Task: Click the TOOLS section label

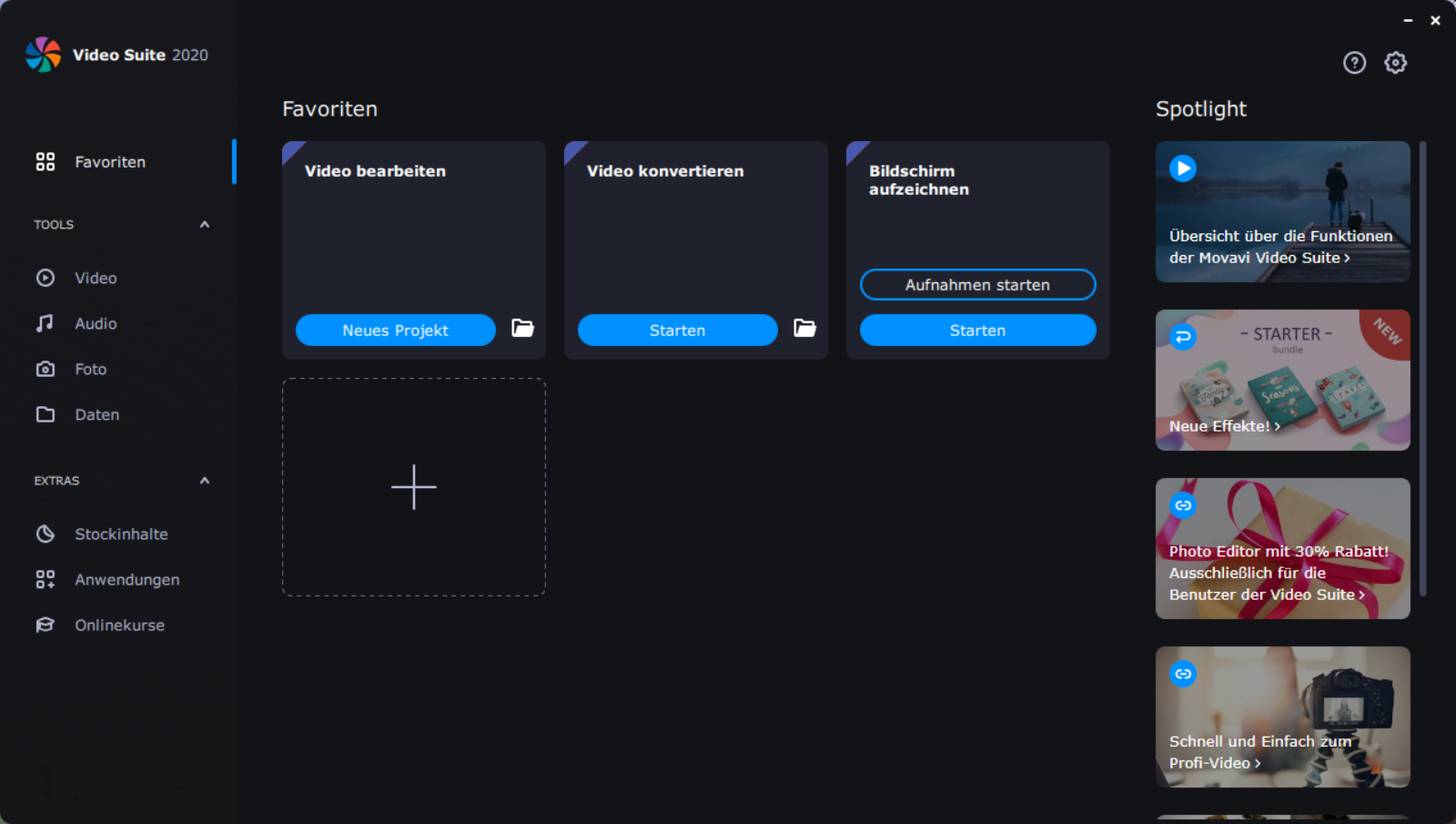Action: (54, 225)
